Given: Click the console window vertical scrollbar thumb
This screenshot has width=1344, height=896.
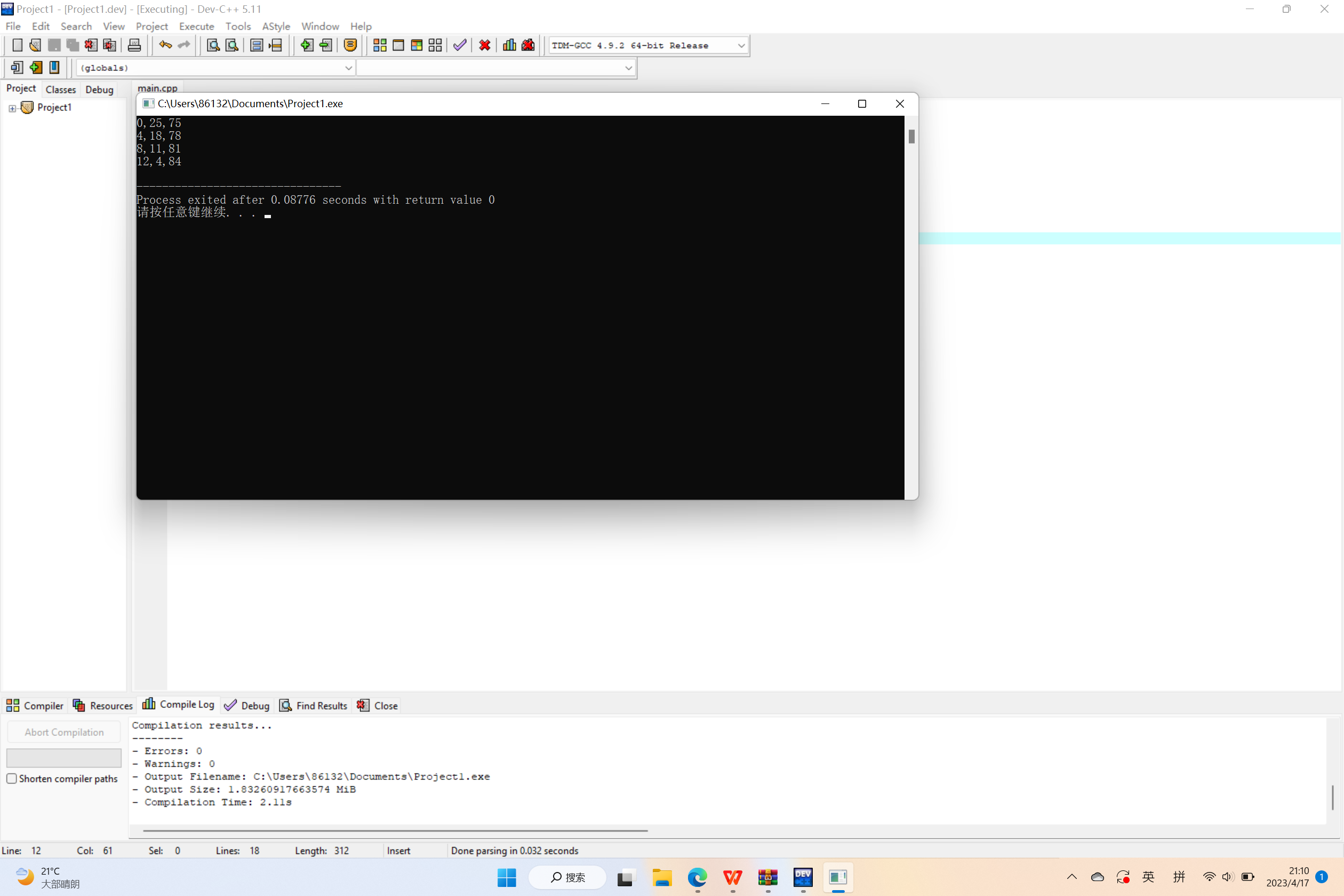Looking at the screenshot, I should click(x=911, y=136).
